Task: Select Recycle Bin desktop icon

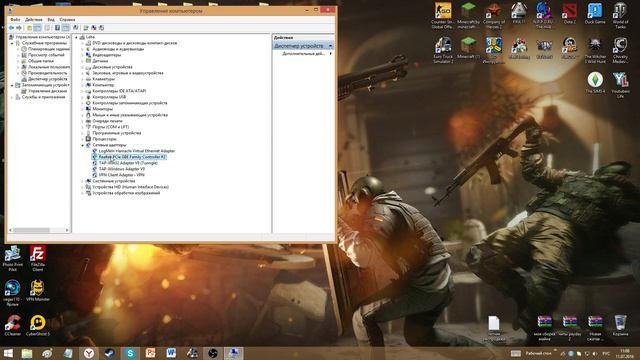Action: pyautogui.click(x=620, y=325)
